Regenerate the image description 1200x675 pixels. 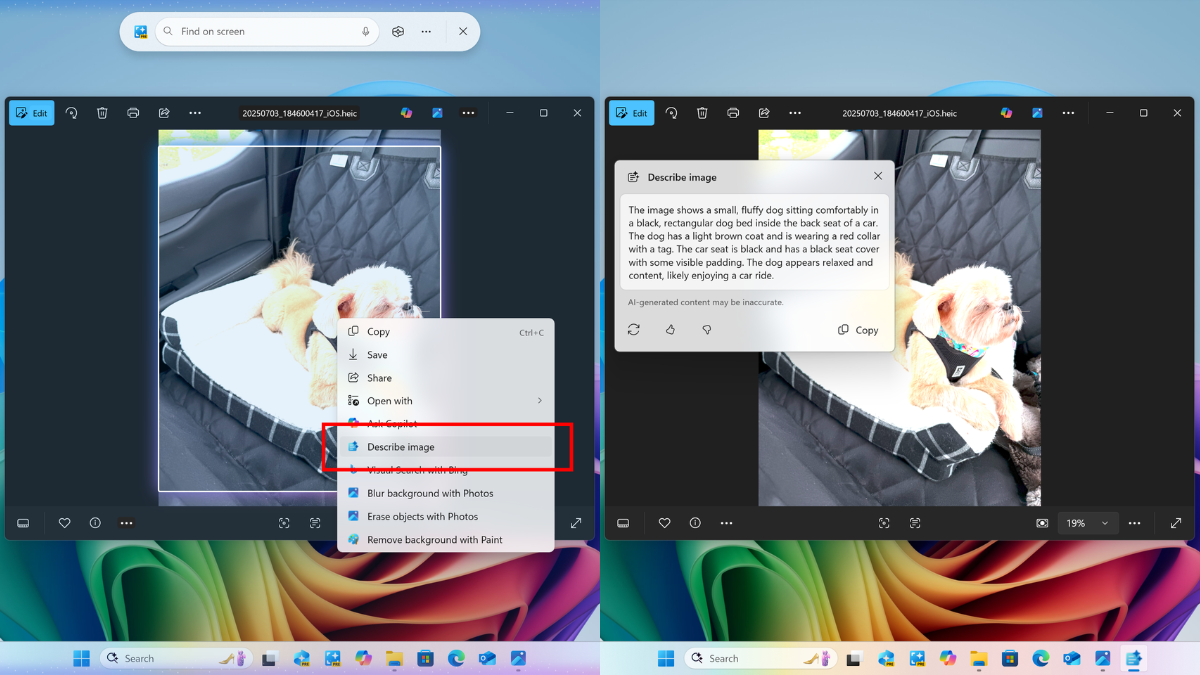634,330
